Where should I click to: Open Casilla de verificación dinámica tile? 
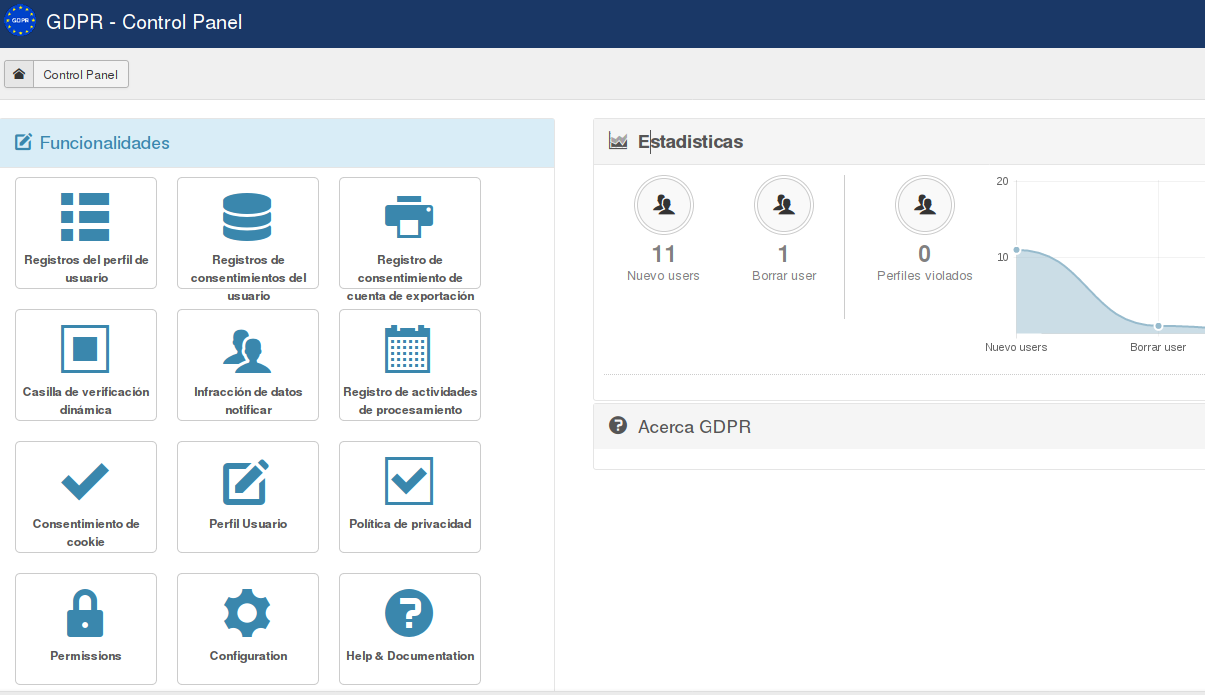[x=86, y=365]
